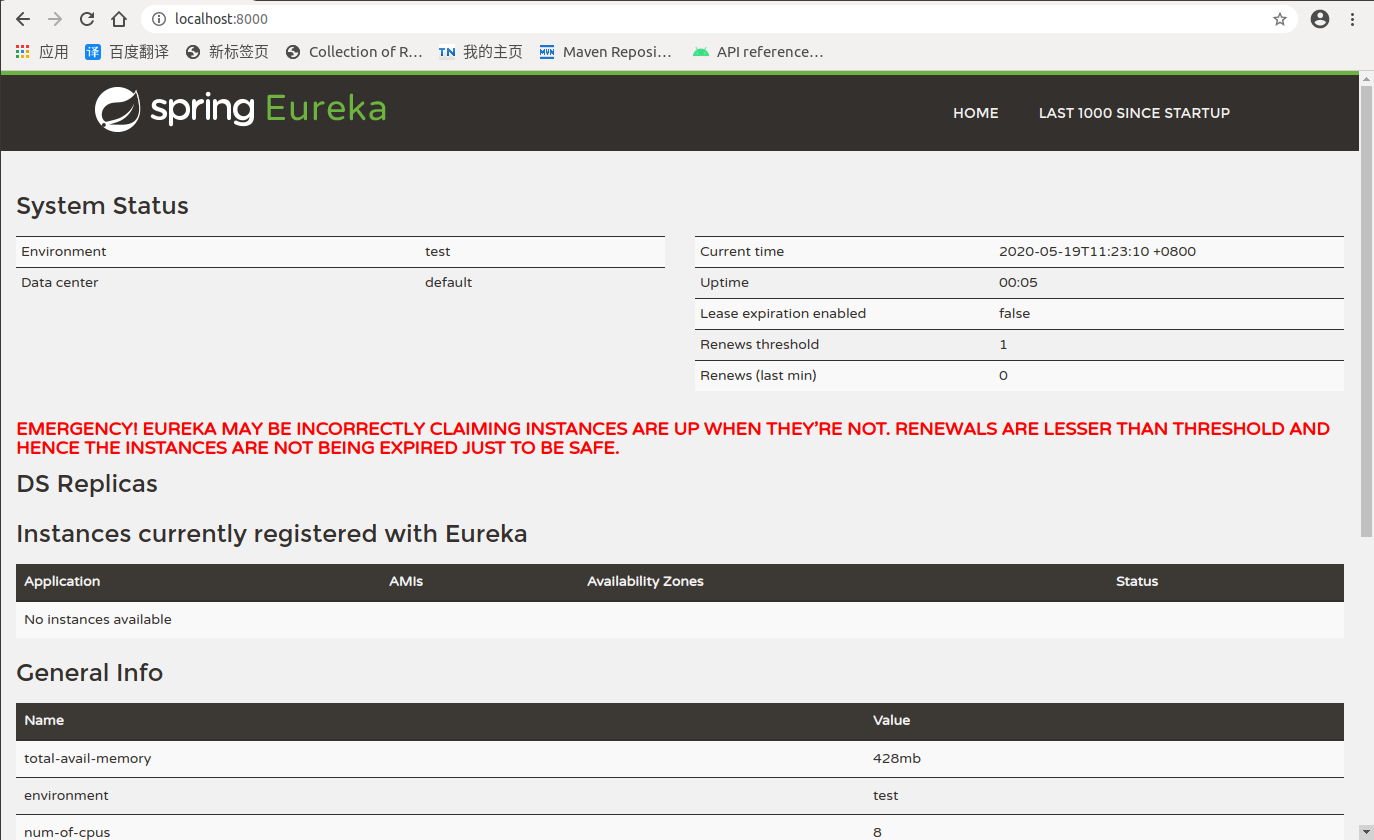The height and width of the screenshot is (840, 1374).
Task: Click the 'No instances available' row
Action: 680,620
